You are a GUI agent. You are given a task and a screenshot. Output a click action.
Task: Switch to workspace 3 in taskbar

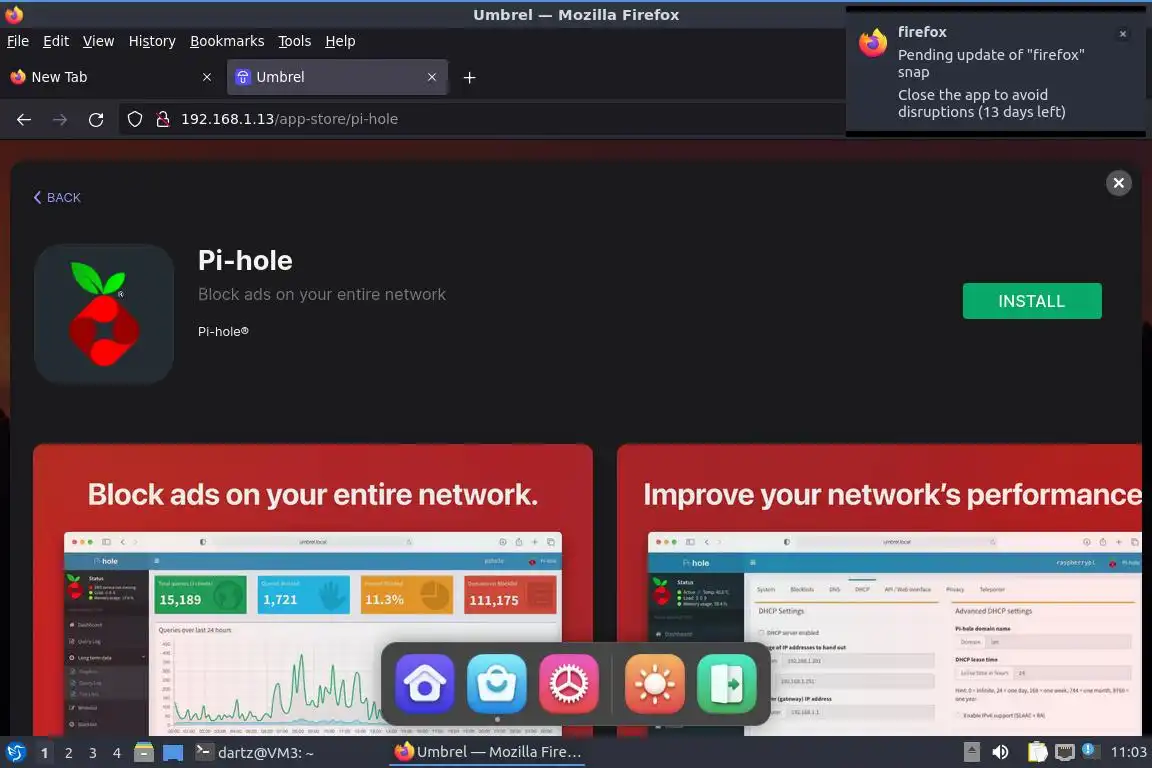(x=93, y=753)
